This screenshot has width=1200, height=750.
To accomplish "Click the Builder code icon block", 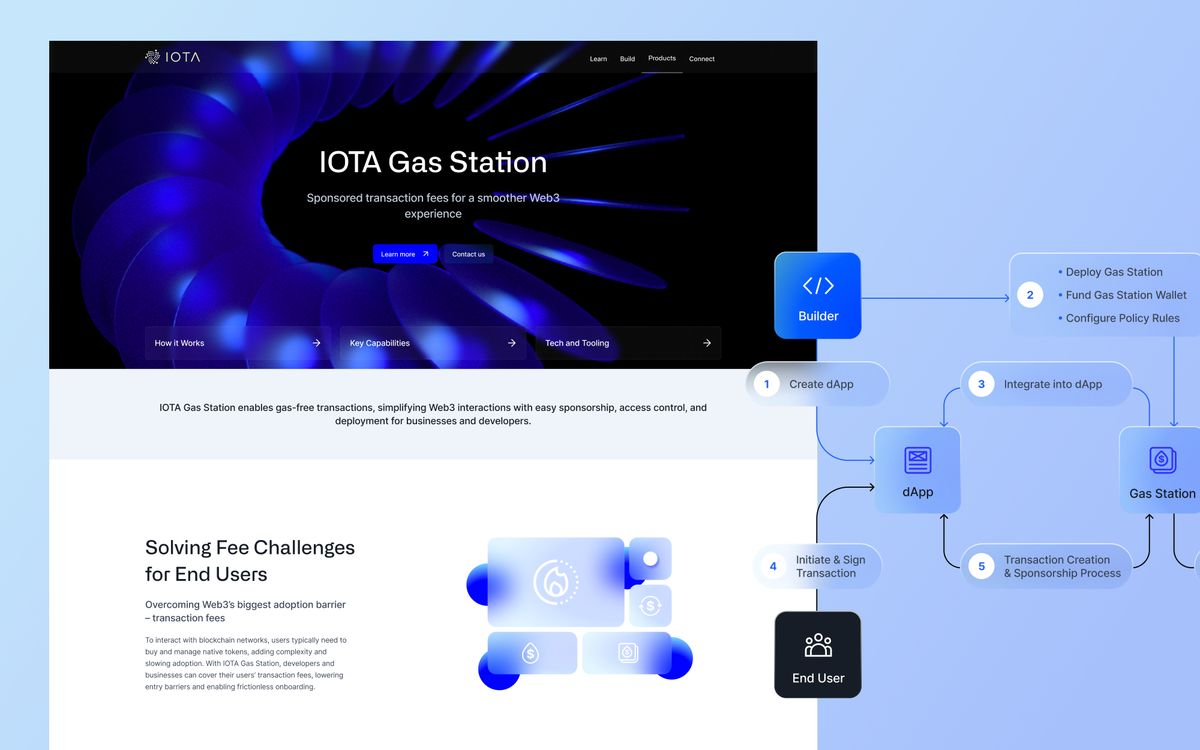I will (x=818, y=295).
